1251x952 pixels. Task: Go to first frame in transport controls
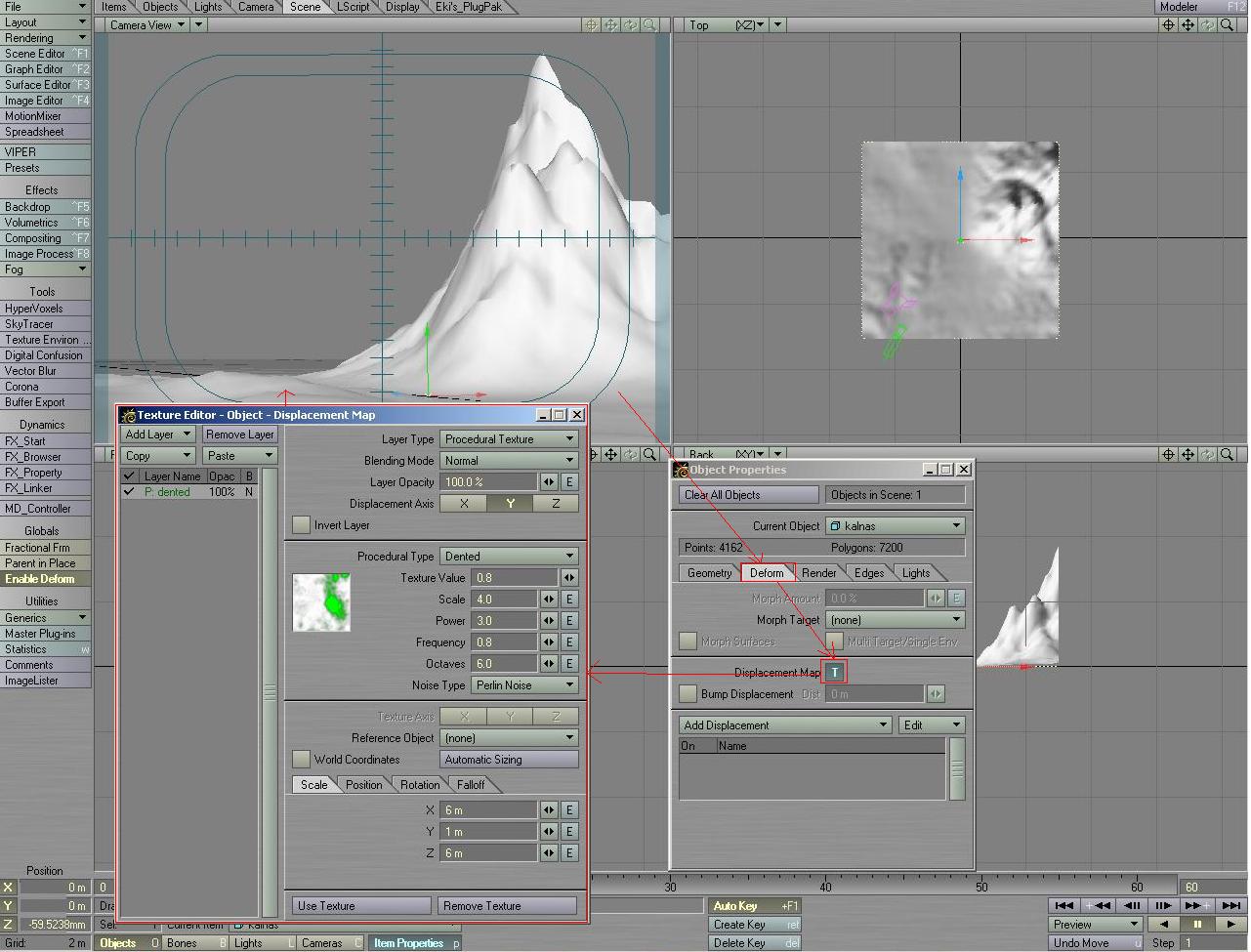click(x=1063, y=905)
